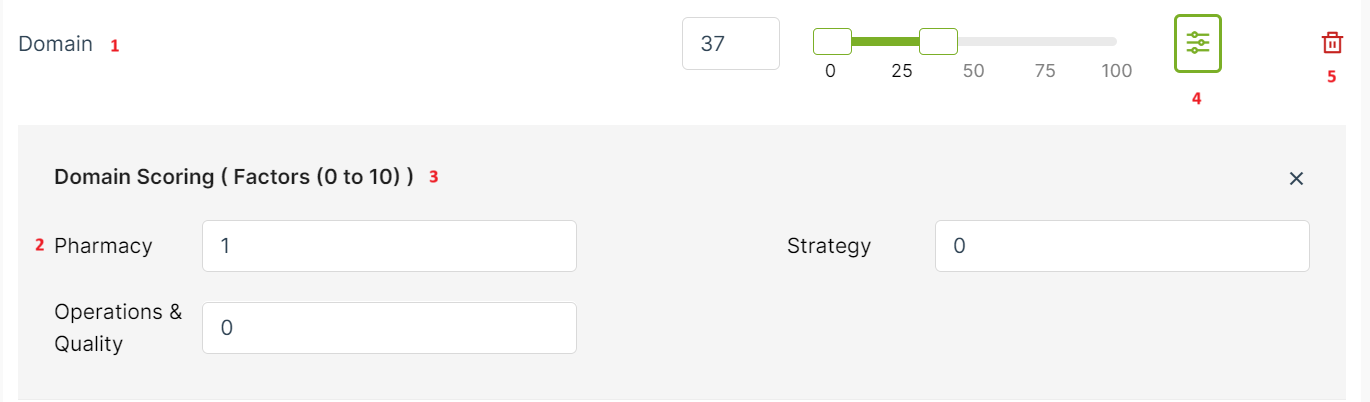Click the Domain label
Viewport: 1370px width, 402px height.
tap(56, 44)
